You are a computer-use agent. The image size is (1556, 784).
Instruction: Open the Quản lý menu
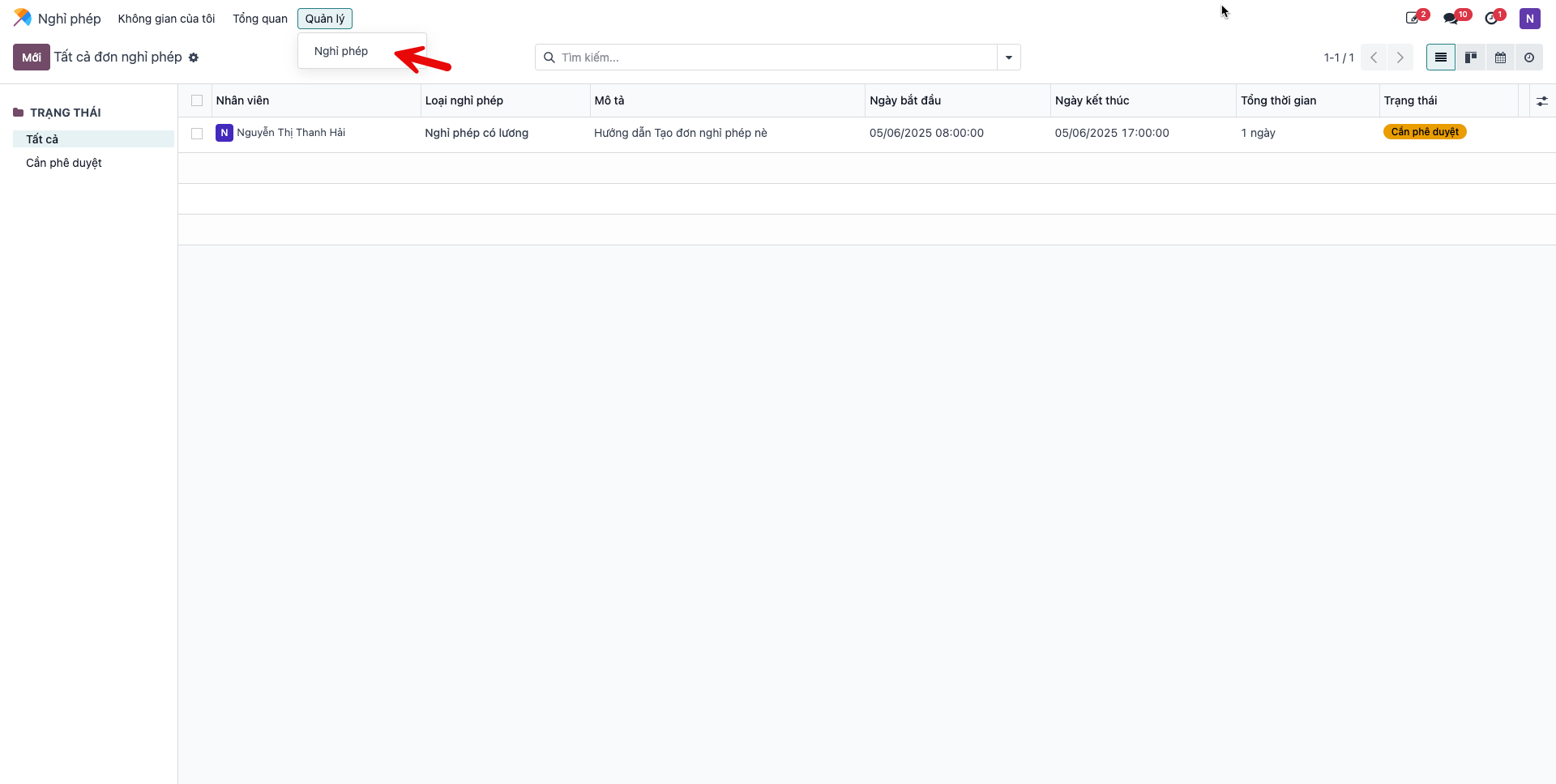point(325,19)
